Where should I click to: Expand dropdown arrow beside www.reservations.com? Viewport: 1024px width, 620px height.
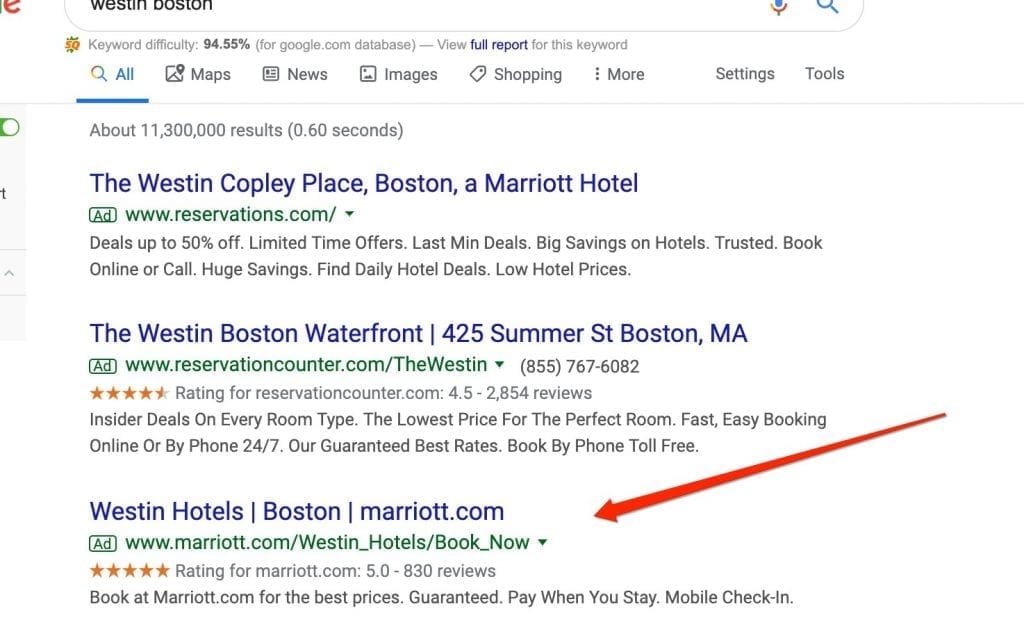pyautogui.click(x=349, y=214)
